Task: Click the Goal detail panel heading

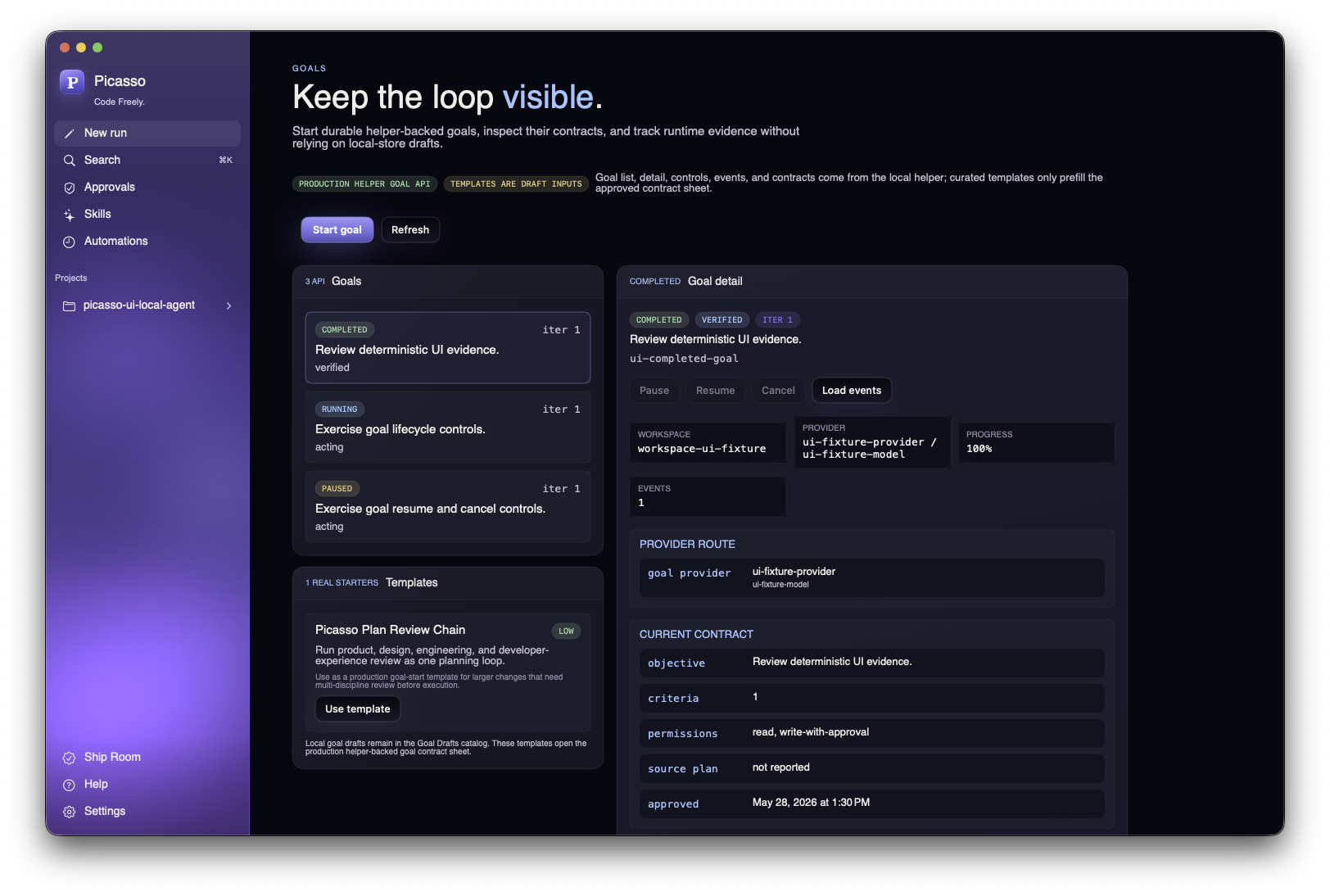Action: (x=715, y=282)
